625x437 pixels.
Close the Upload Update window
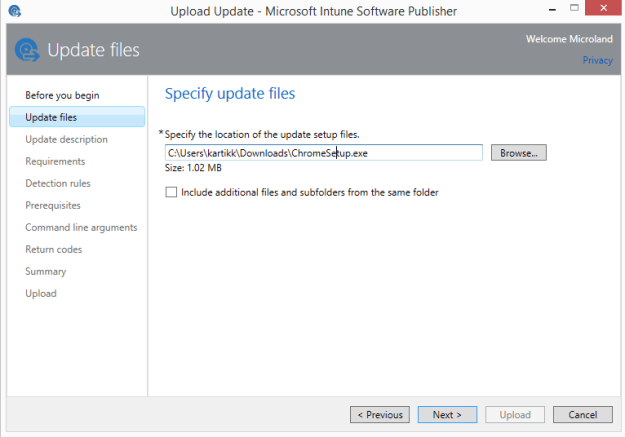tap(603, 8)
